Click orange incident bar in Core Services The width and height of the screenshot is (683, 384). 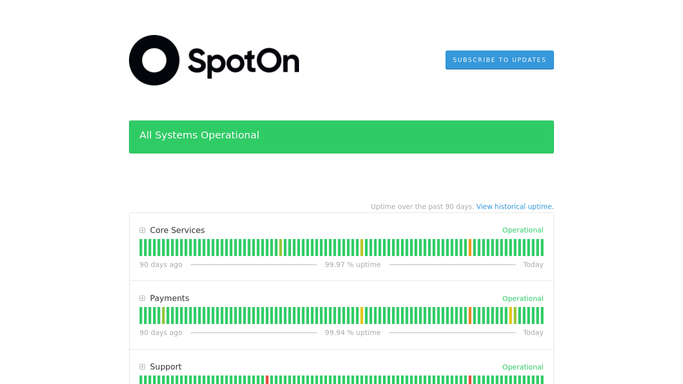coord(470,247)
